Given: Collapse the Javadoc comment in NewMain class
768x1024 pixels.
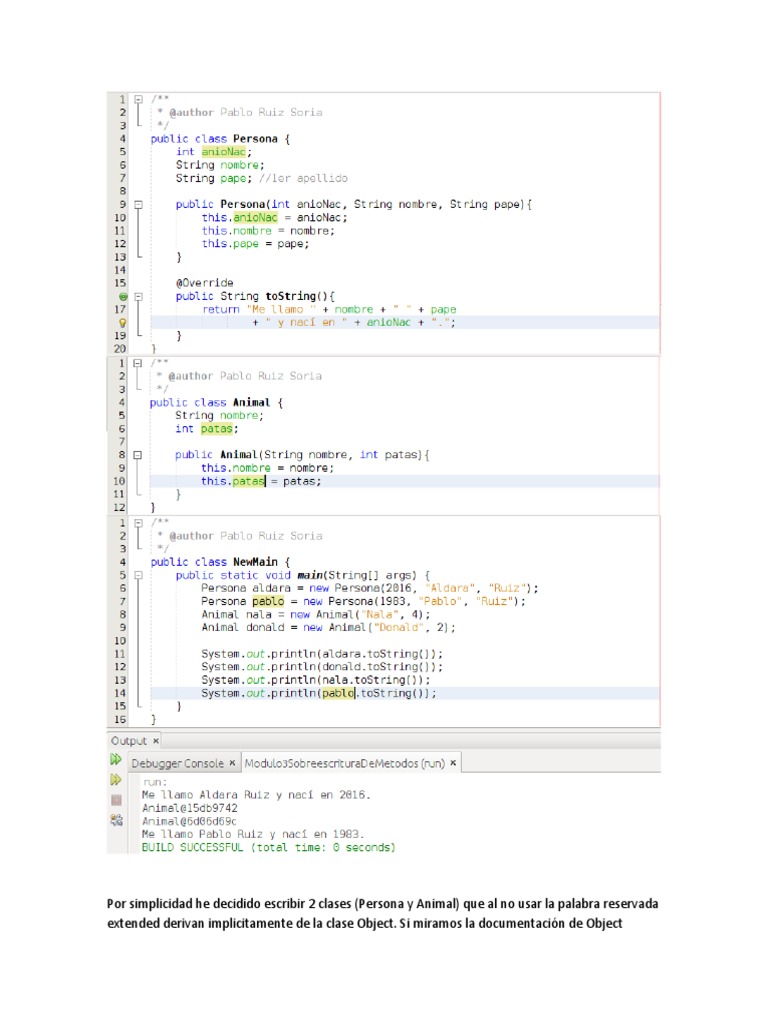Looking at the screenshot, I should 138,523.
